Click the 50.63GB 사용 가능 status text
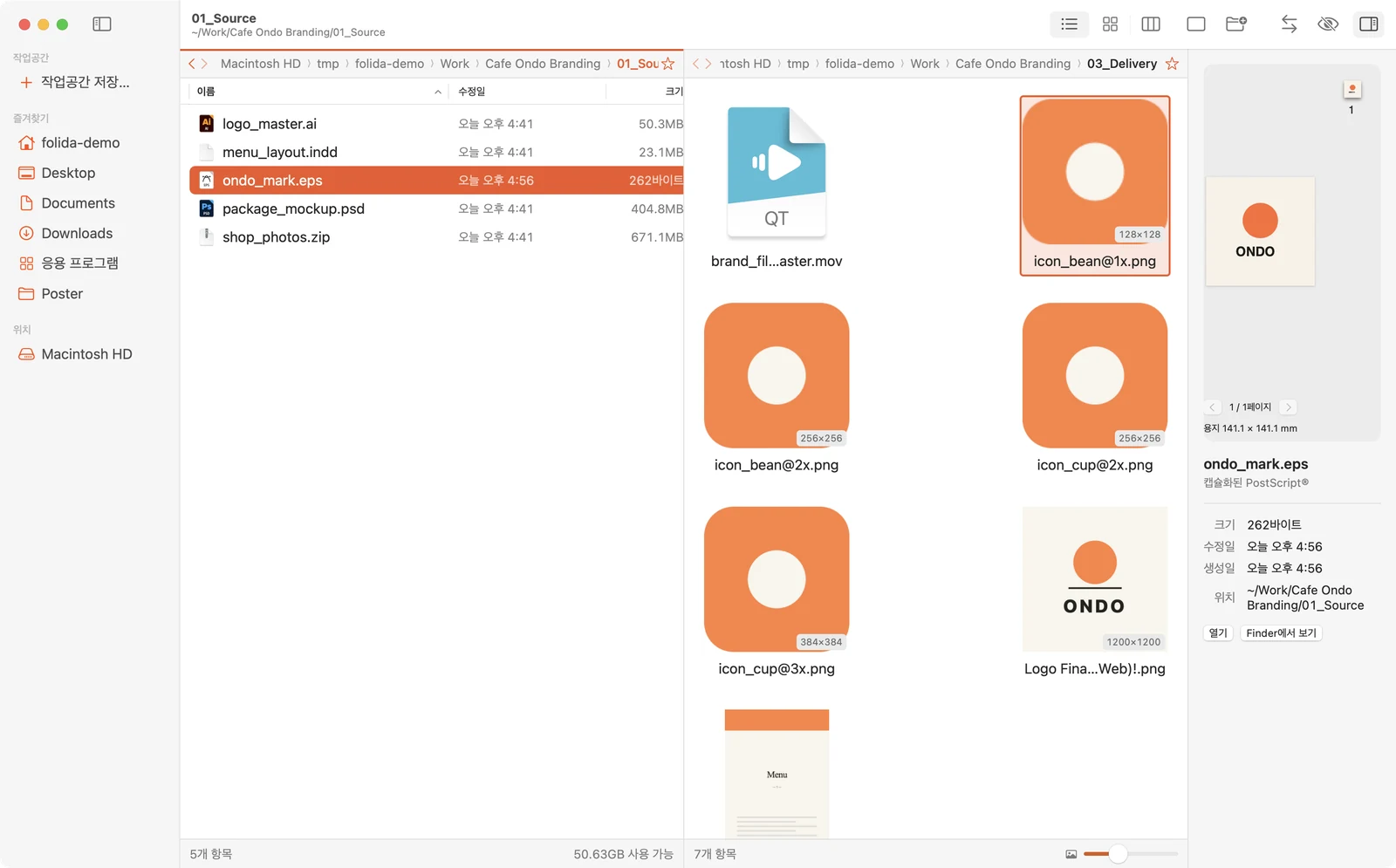The image size is (1396, 868). point(623,854)
